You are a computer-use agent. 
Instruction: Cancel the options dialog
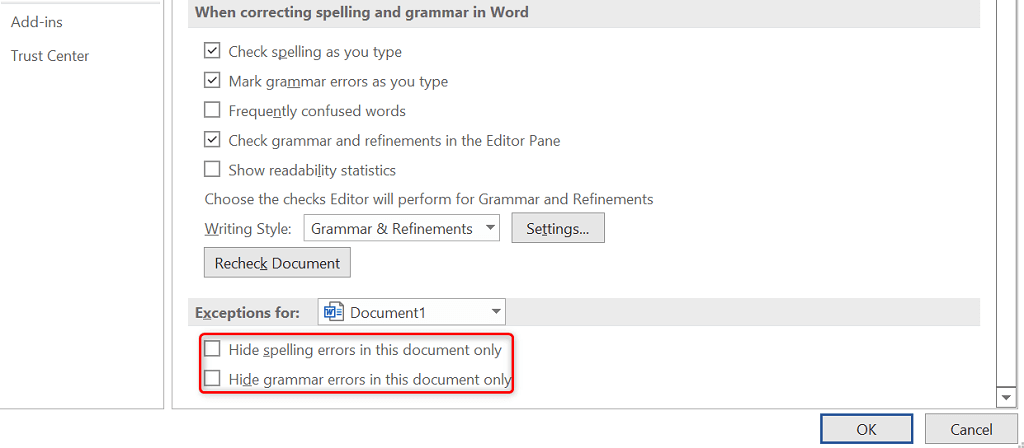point(971,429)
